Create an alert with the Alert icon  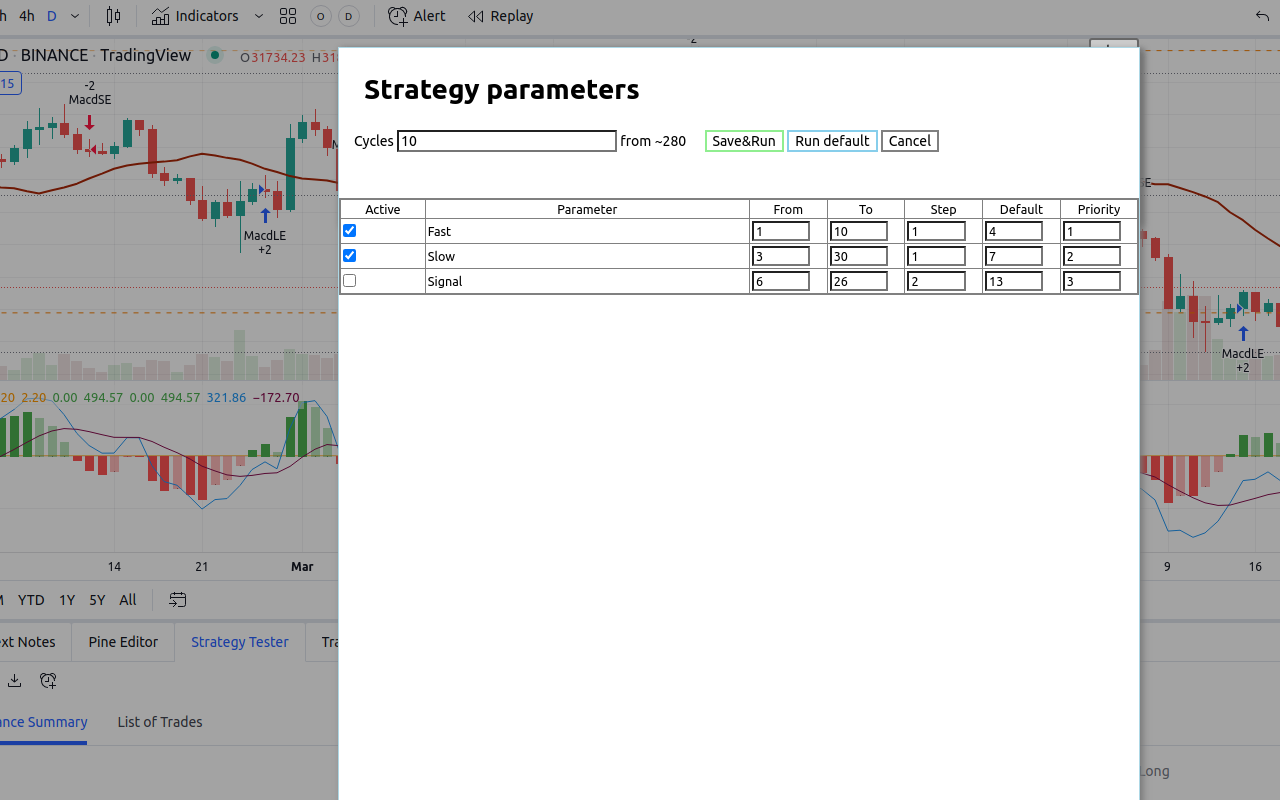pos(416,15)
